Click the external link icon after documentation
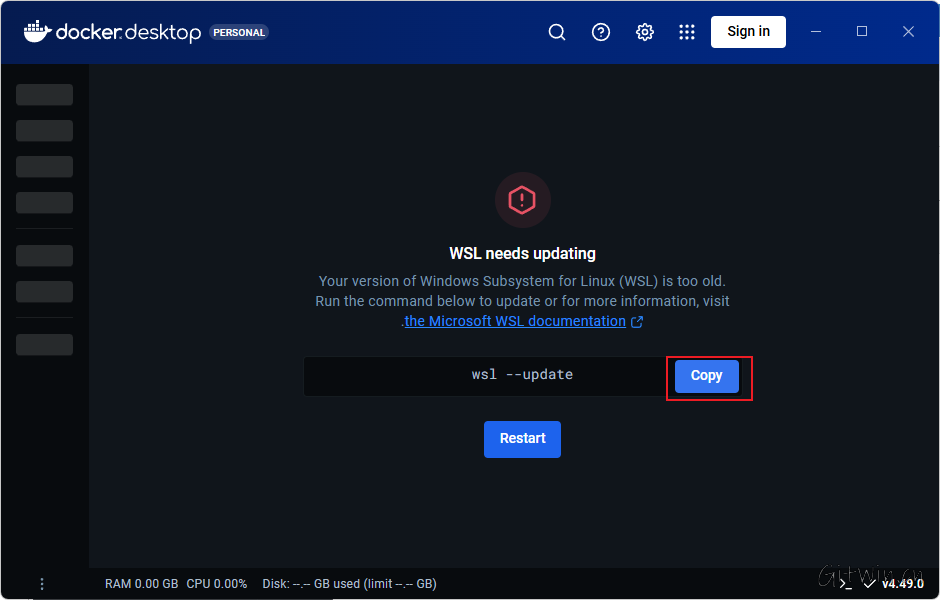This screenshot has width=940, height=600. (637, 322)
